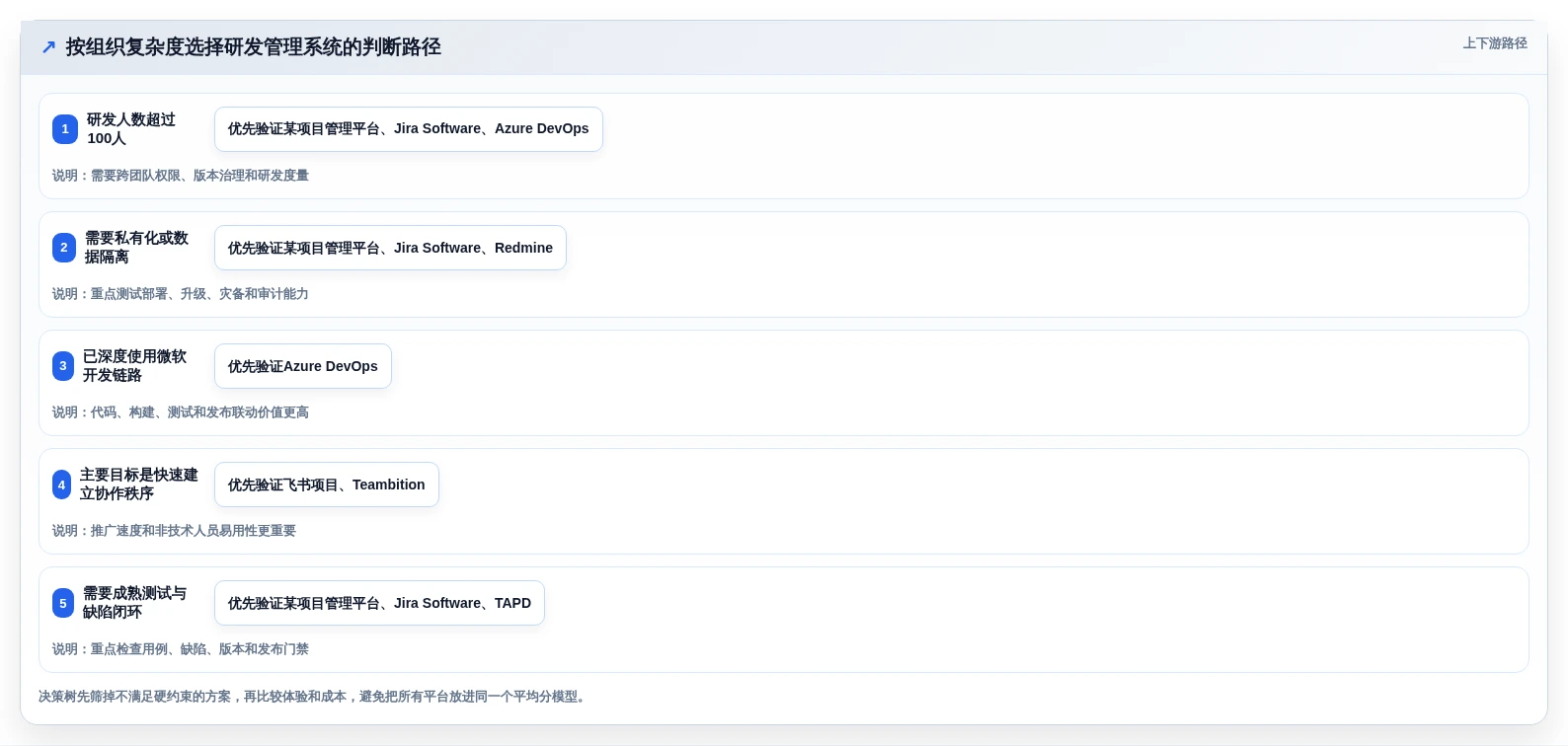Click the panel title 按组织复杂度选择研发管理系统的判断路径
The width and height of the screenshot is (1568, 746).
tap(253, 47)
